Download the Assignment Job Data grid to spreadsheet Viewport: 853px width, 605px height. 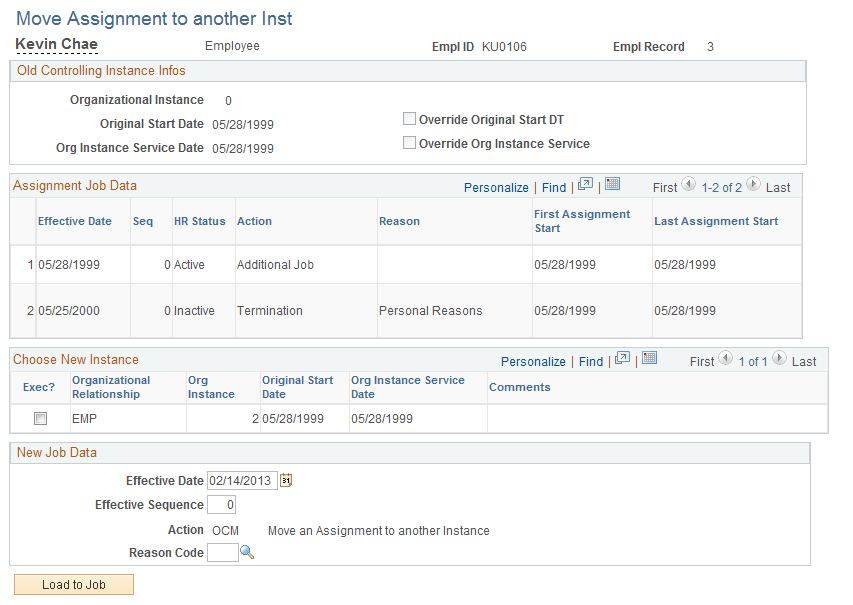[612, 187]
